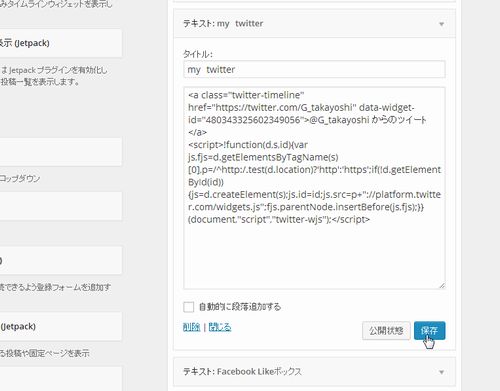Open the 公開状態 button
This screenshot has width=500, height=391.
(x=386, y=331)
